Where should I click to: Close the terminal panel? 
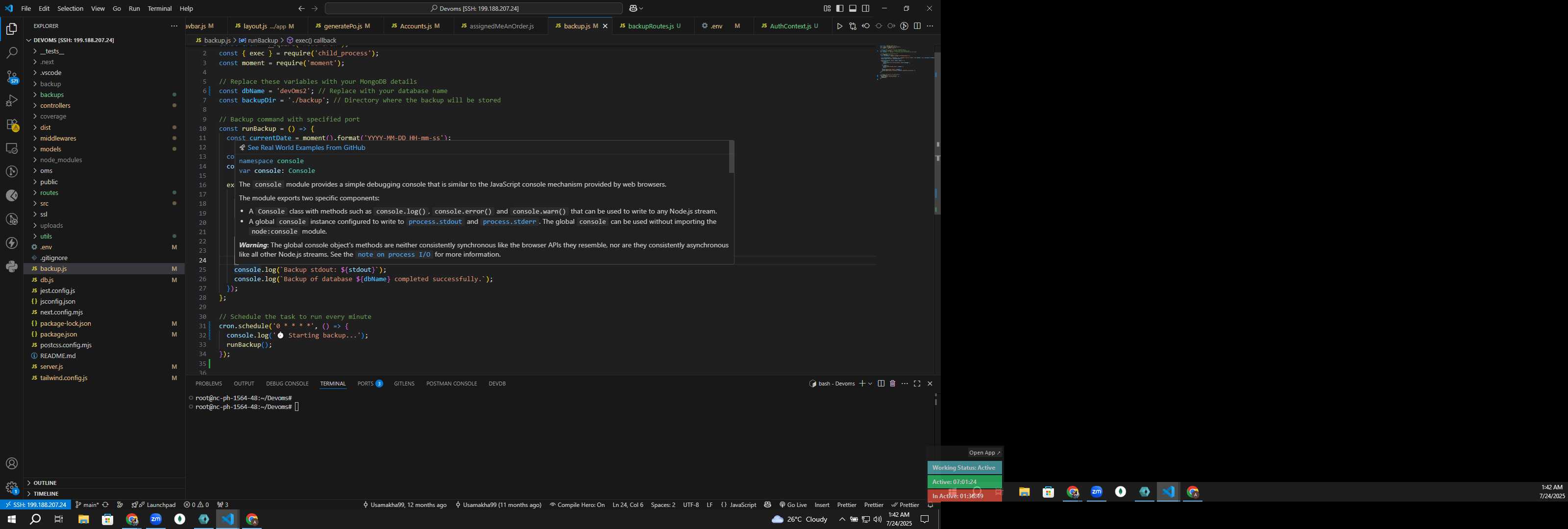[930, 384]
